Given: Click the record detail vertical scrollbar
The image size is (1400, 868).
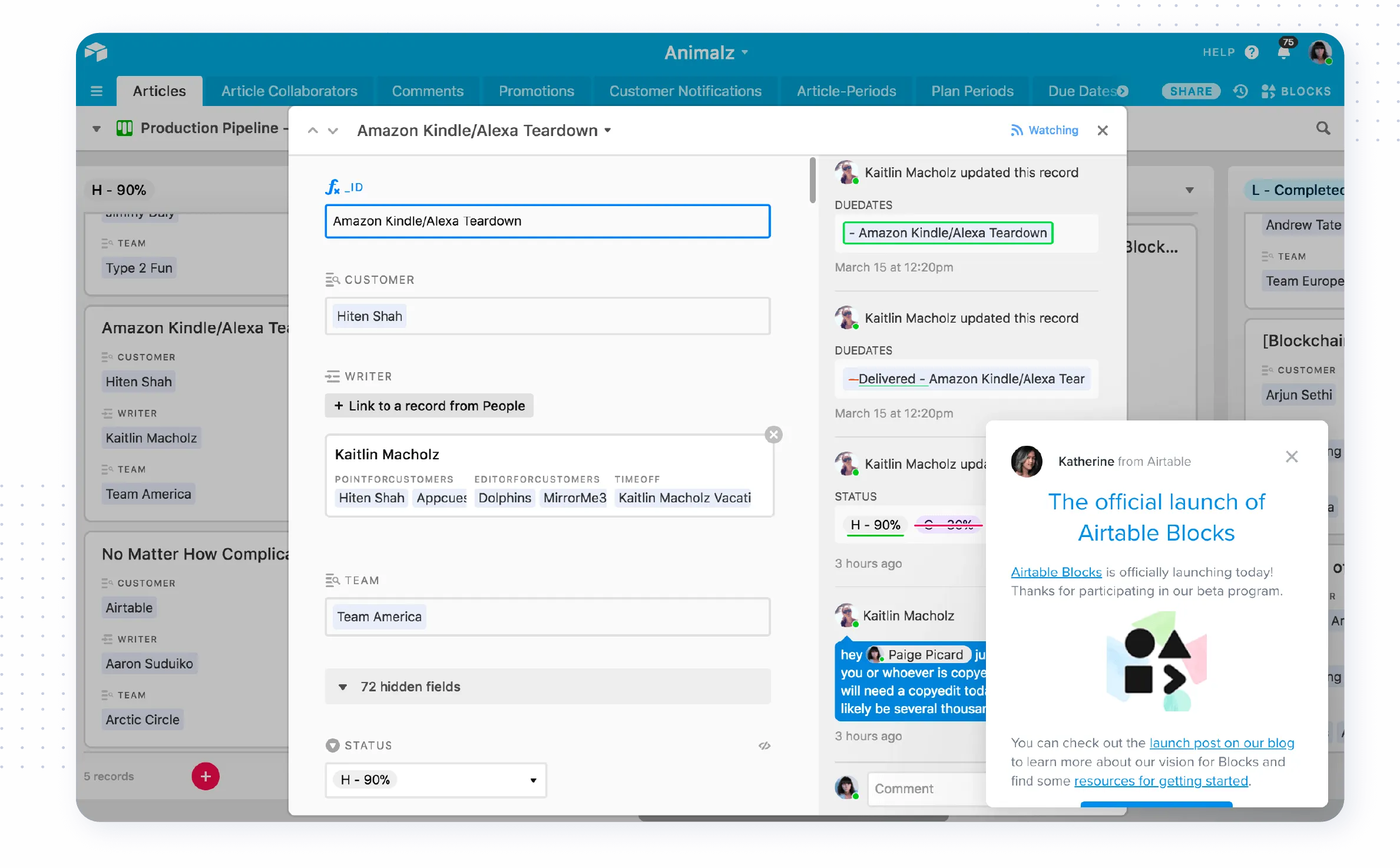Looking at the screenshot, I should click(812, 180).
